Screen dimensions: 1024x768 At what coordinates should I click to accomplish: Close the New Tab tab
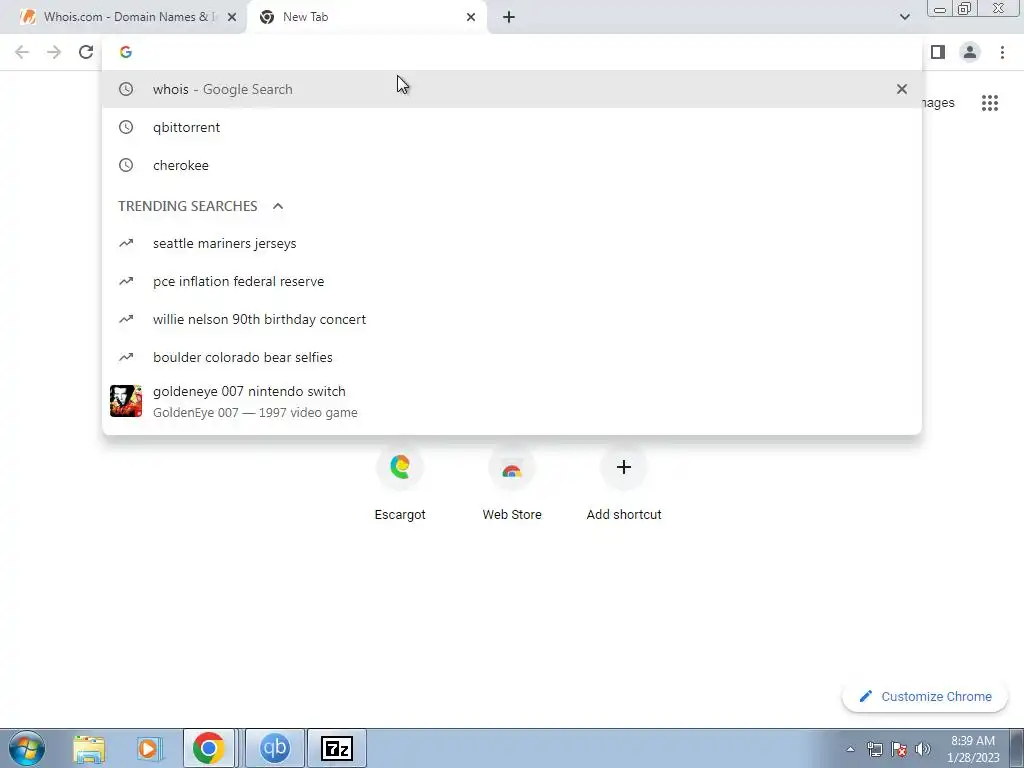coord(471,17)
